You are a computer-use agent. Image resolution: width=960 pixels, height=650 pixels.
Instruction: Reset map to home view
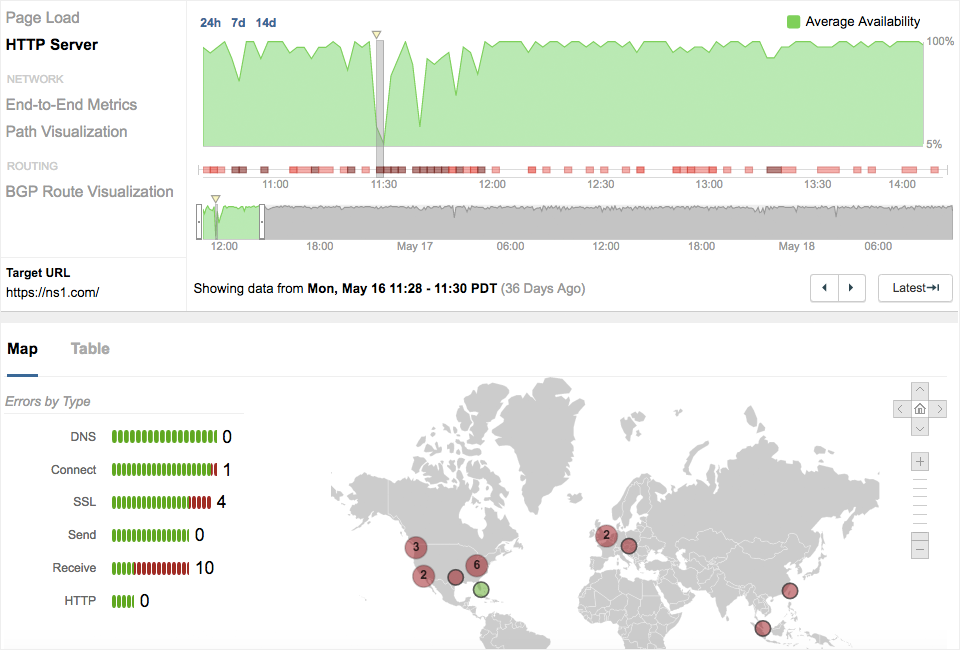coord(920,409)
